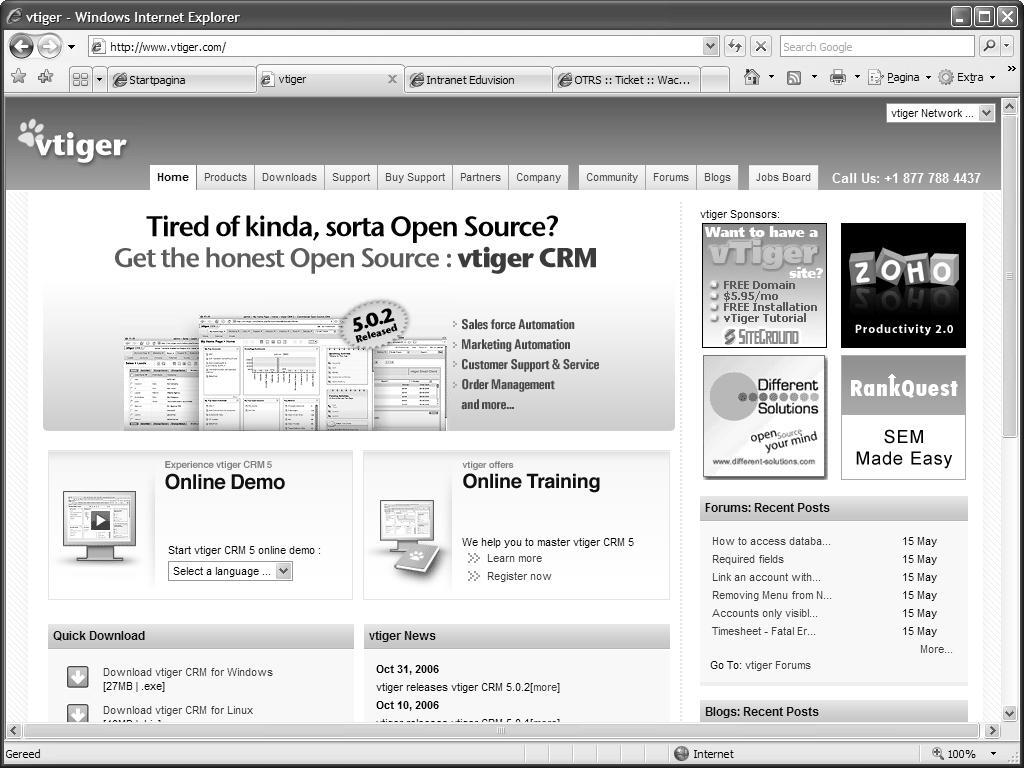Click the Learn more link
1024x768 pixels.
[x=514, y=558]
